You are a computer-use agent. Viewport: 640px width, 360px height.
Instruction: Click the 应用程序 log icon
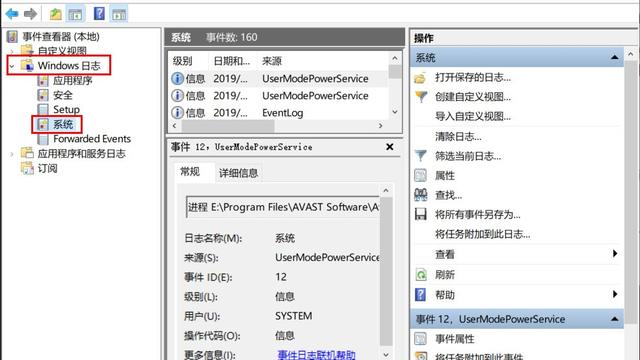[43, 80]
